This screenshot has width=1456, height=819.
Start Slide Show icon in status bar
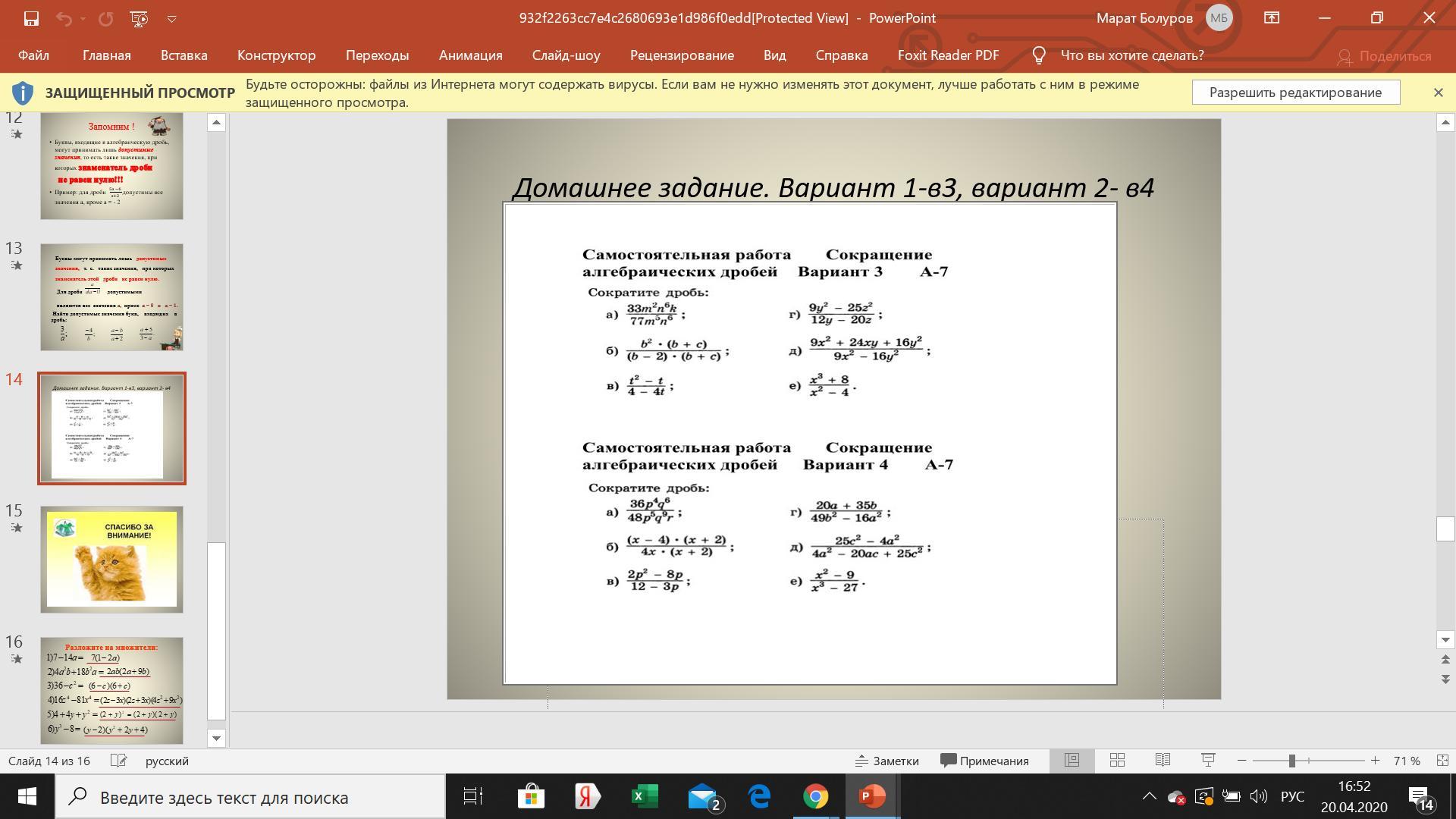(x=1209, y=761)
